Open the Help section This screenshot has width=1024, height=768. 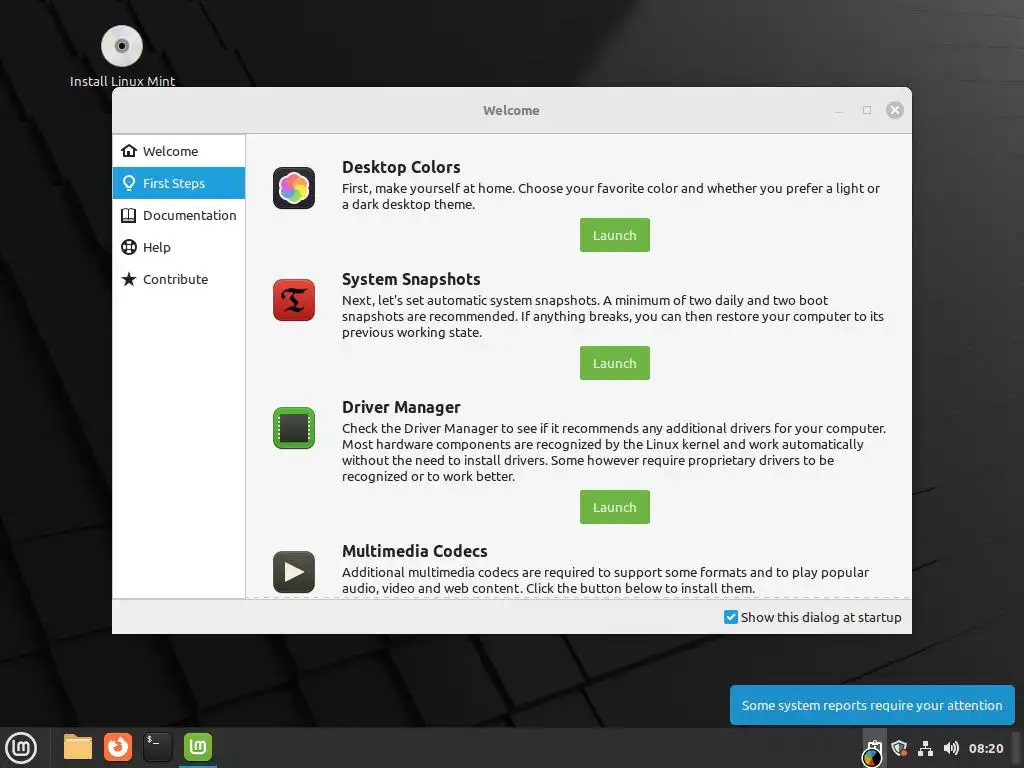tap(179, 247)
